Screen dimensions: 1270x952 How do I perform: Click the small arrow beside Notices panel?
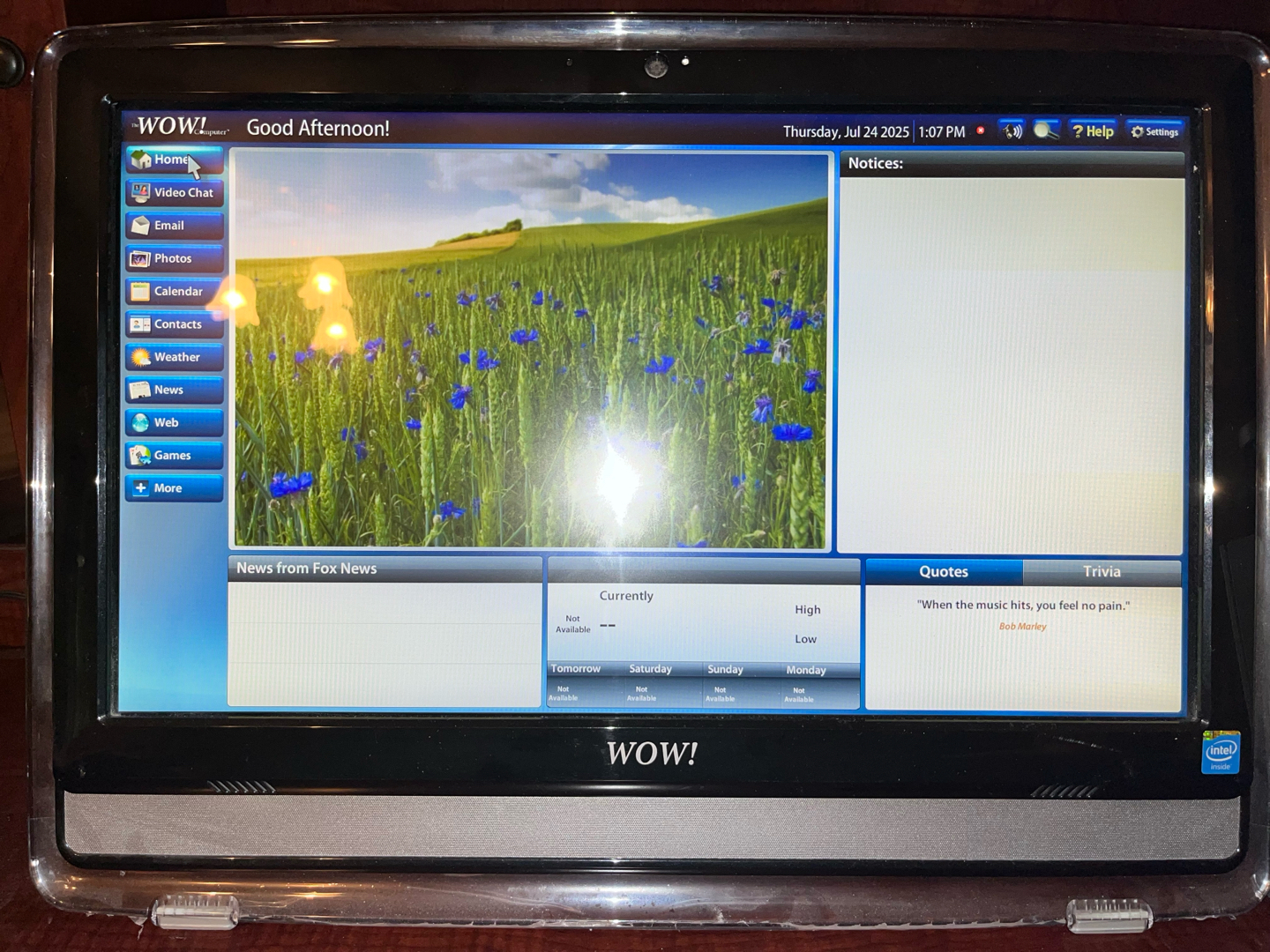click(1196, 167)
